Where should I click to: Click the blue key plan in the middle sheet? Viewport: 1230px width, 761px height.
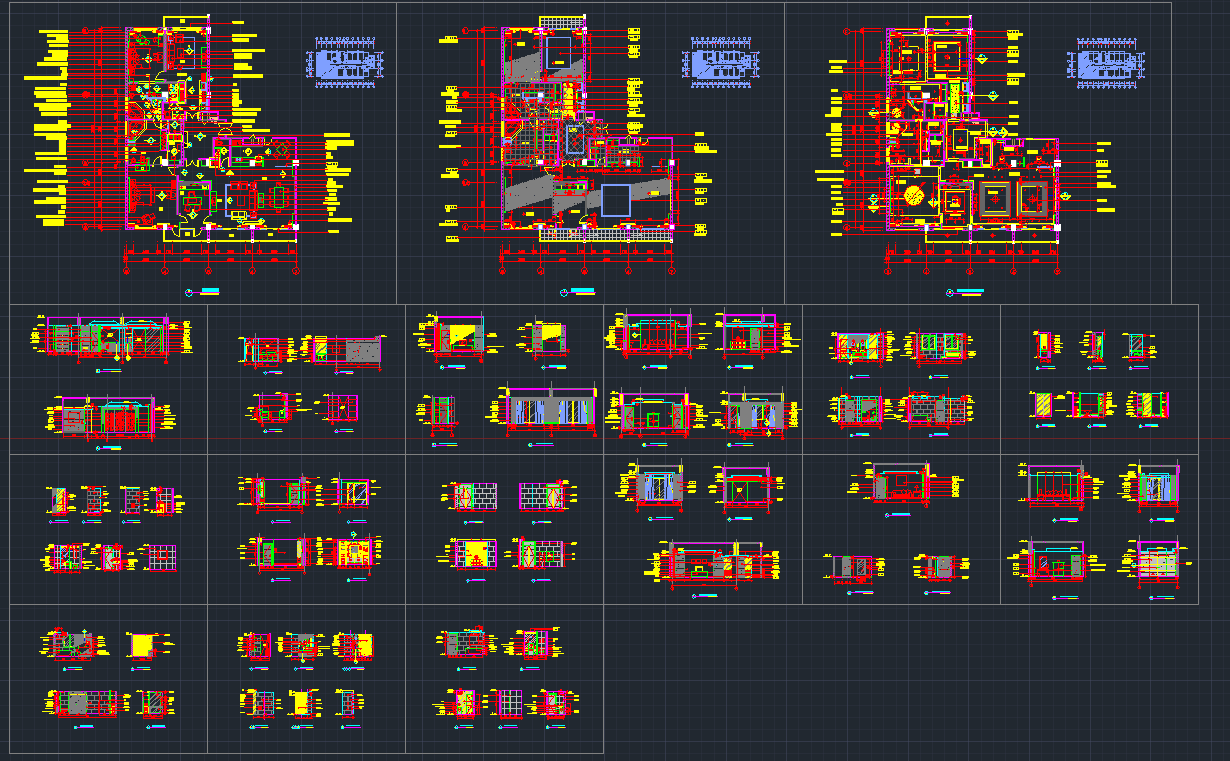point(720,63)
